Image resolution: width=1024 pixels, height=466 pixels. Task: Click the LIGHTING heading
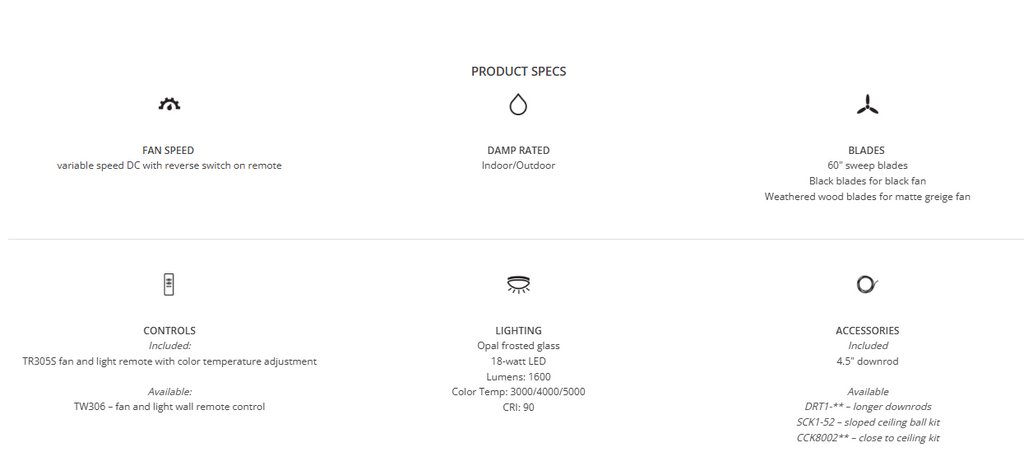[x=518, y=330]
